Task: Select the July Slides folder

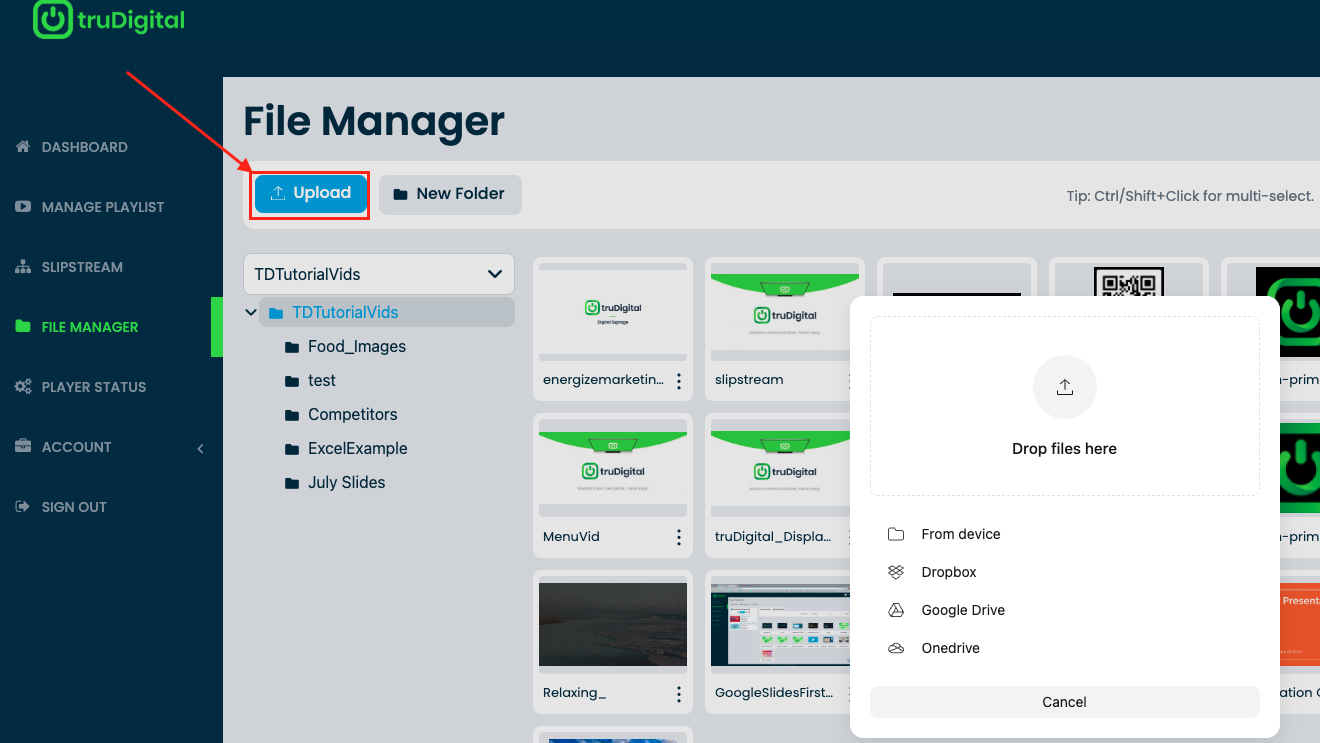Action: (x=347, y=483)
